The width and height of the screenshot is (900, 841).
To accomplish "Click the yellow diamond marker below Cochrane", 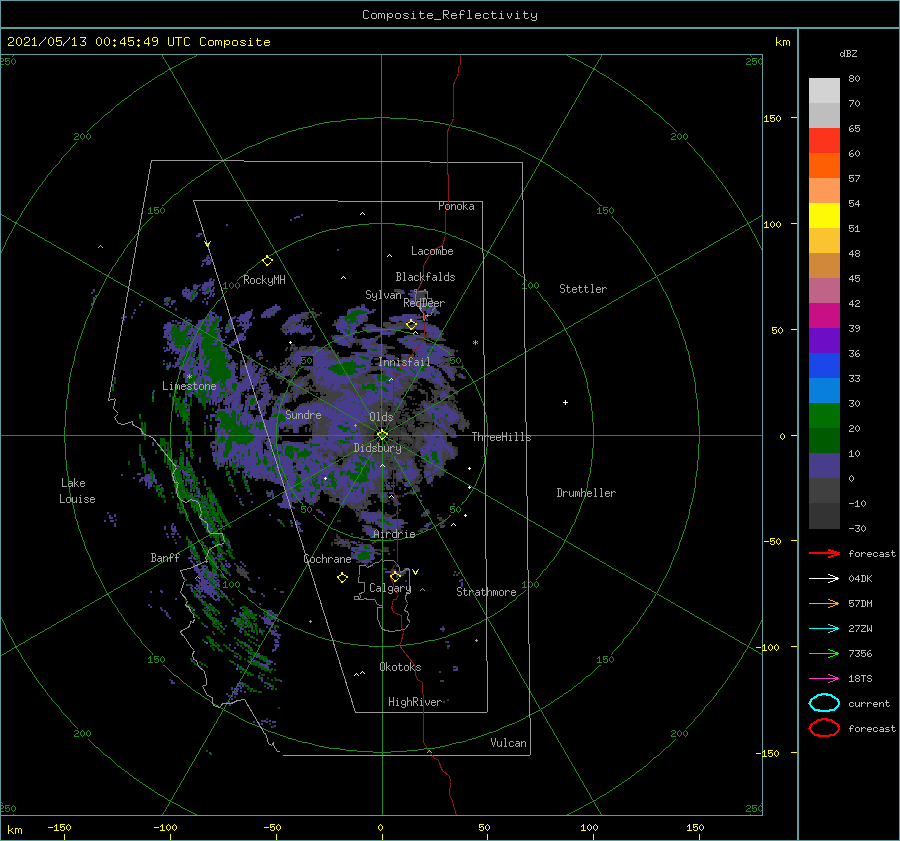I will (x=342, y=578).
